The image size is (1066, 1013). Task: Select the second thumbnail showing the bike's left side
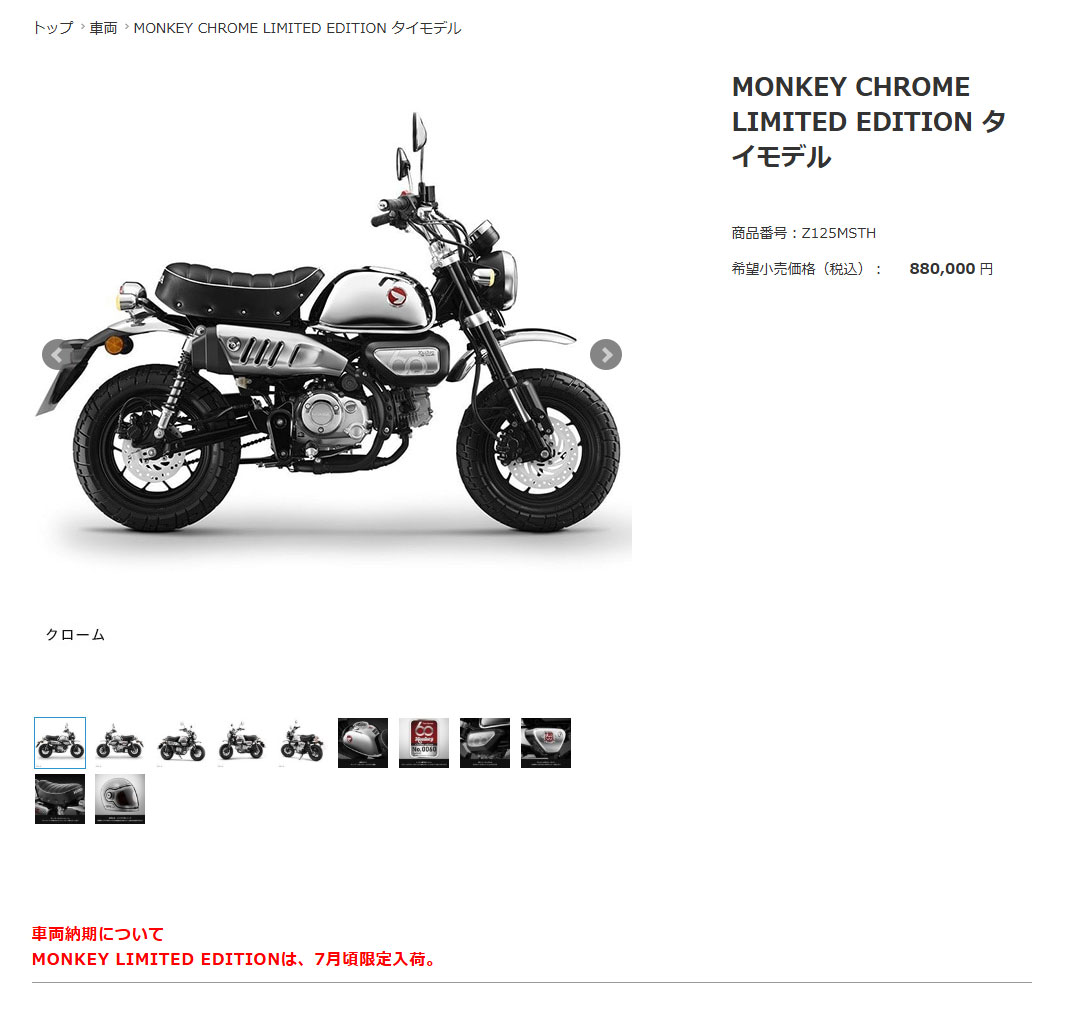coord(120,742)
